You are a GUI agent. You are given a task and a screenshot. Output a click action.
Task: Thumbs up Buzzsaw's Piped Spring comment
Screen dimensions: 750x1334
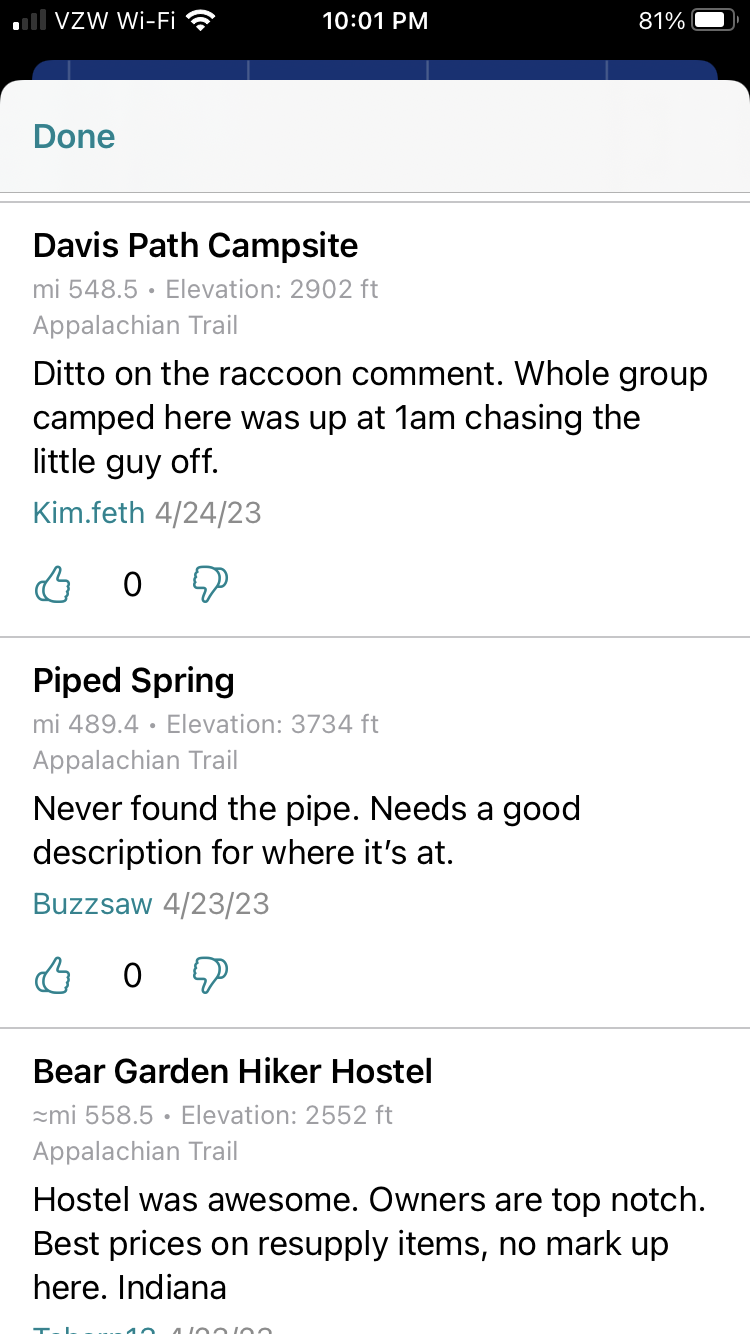pyautogui.click(x=53, y=975)
